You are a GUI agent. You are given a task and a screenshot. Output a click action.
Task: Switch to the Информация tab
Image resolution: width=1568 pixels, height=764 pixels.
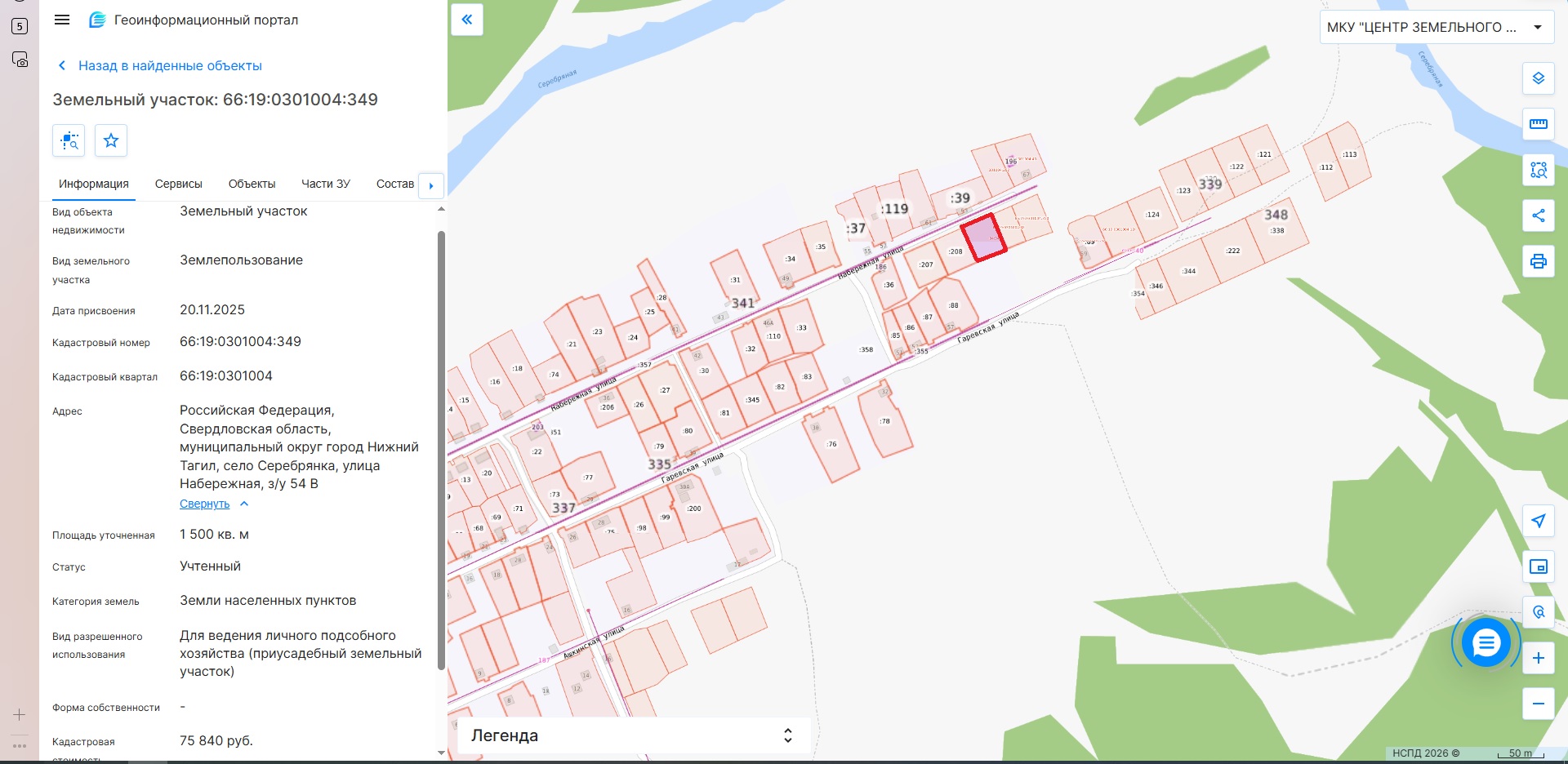click(94, 184)
